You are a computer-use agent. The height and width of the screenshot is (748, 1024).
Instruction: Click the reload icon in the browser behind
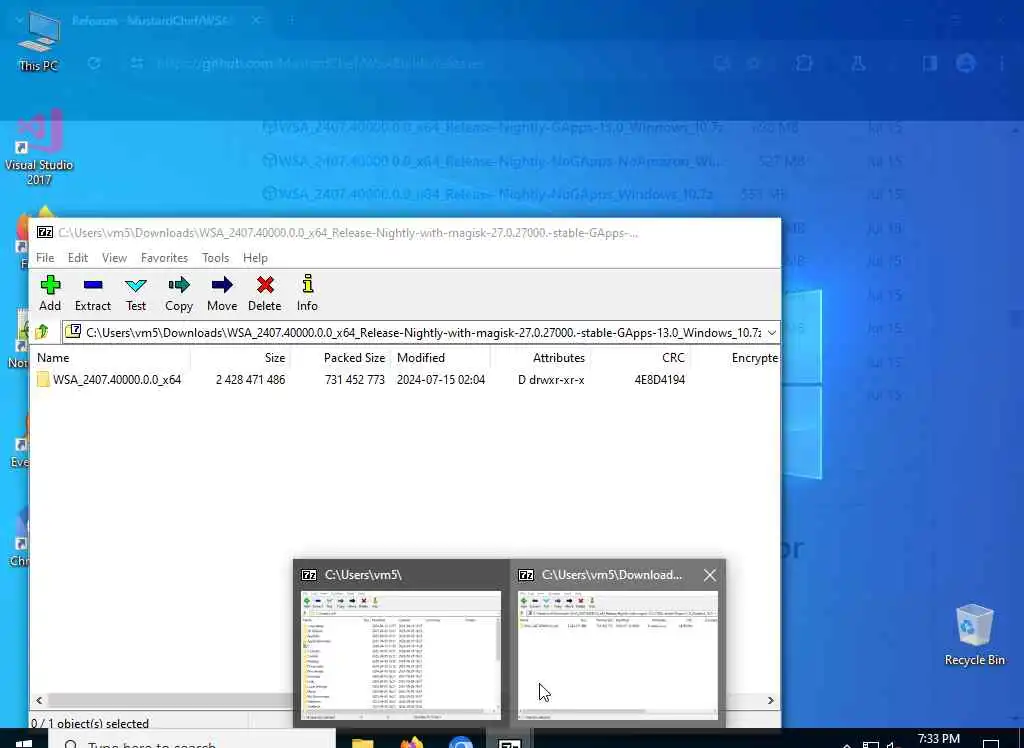coord(94,63)
